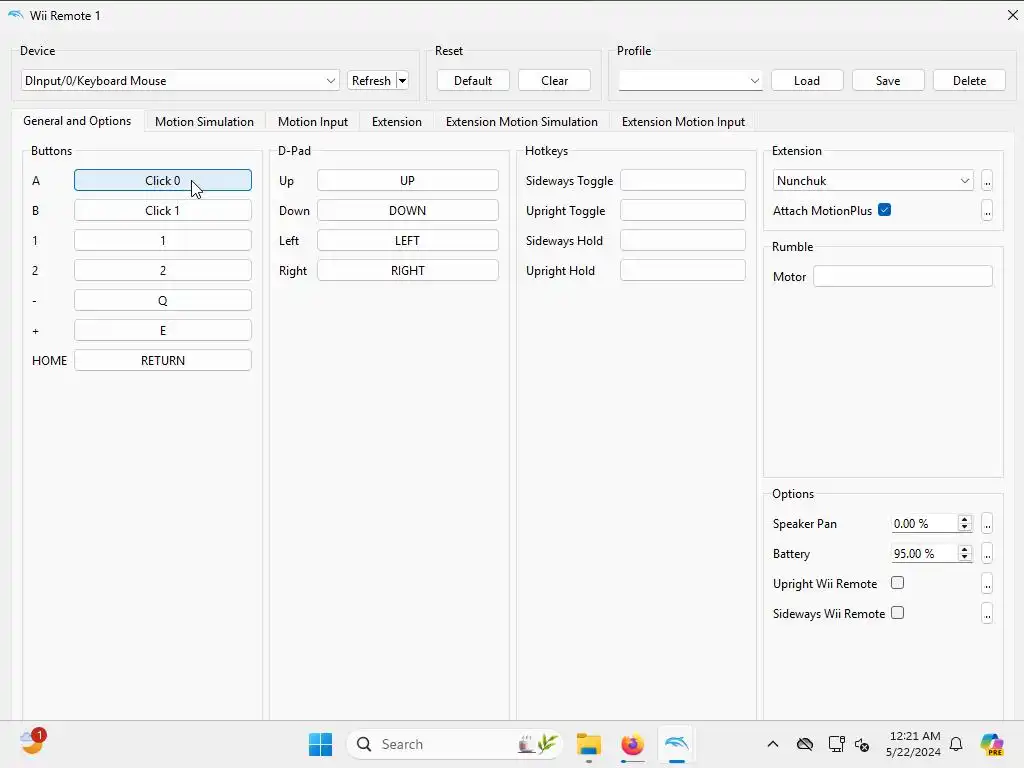Open Extension Motion Input tab
Viewport: 1024px width, 768px height.
683,121
